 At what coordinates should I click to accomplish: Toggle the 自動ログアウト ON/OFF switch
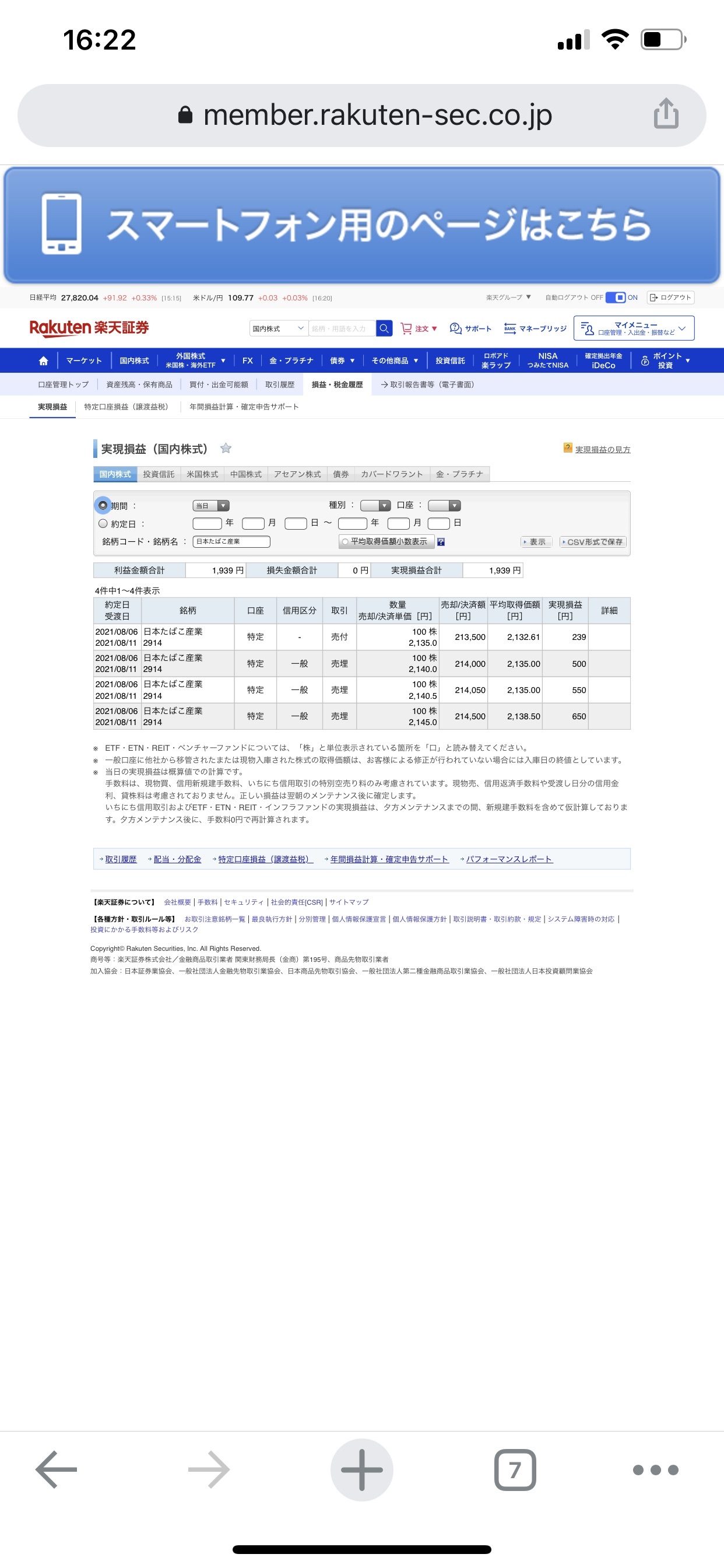pyautogui.click(x=616, y=297)
